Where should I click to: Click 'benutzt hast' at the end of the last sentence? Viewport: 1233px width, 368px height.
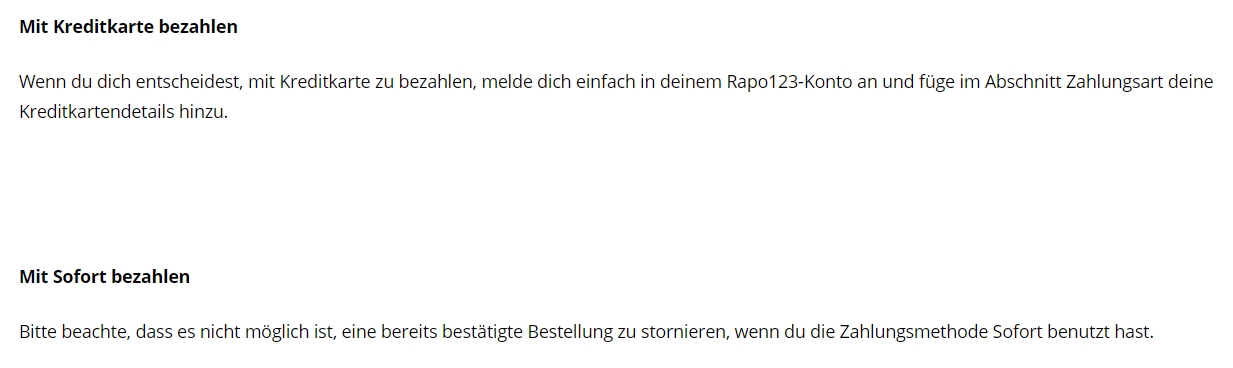pos(1098,332)
